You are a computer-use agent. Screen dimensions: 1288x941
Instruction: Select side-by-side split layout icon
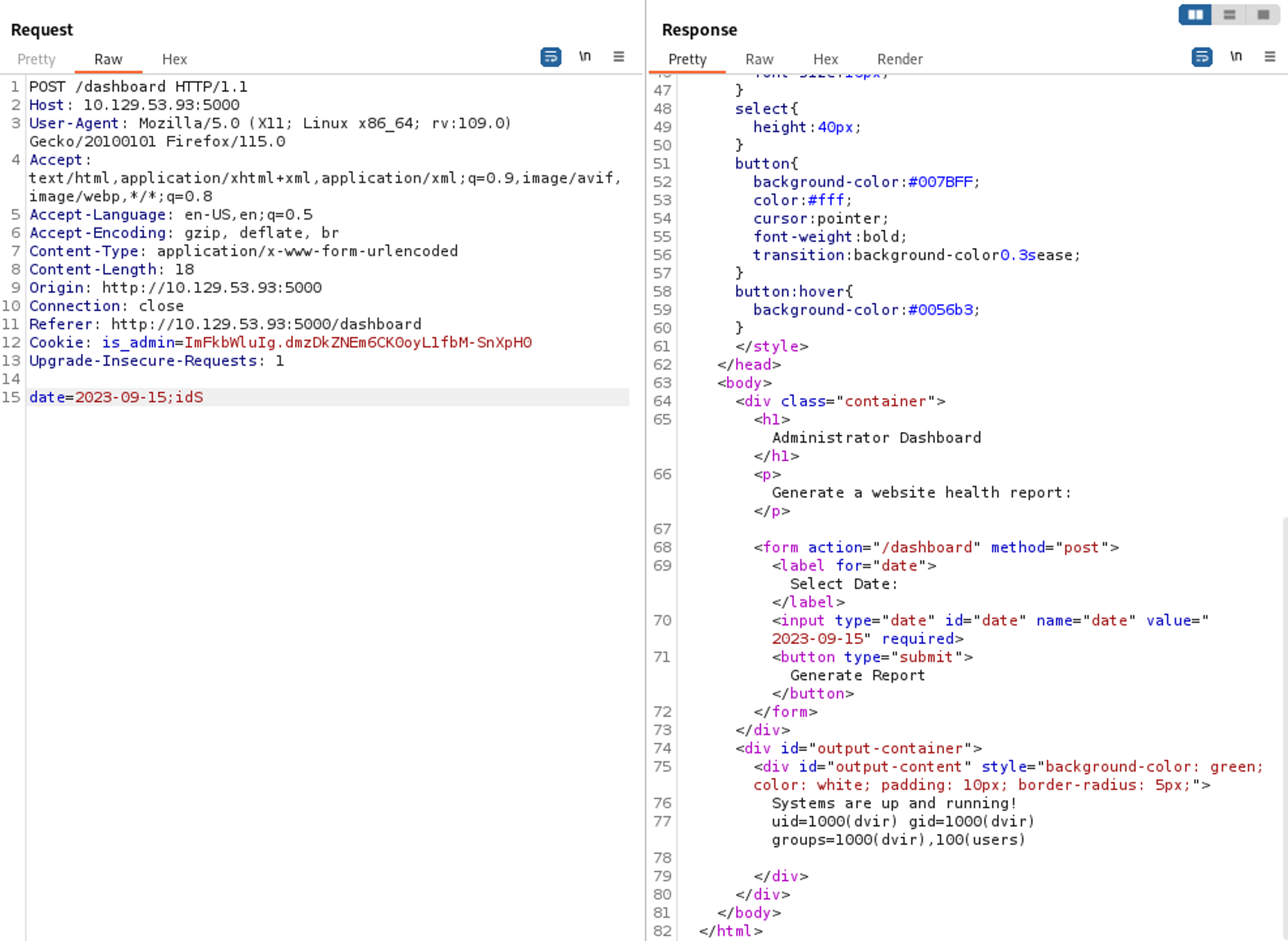pyautogui.click(x=1195, y=14)
